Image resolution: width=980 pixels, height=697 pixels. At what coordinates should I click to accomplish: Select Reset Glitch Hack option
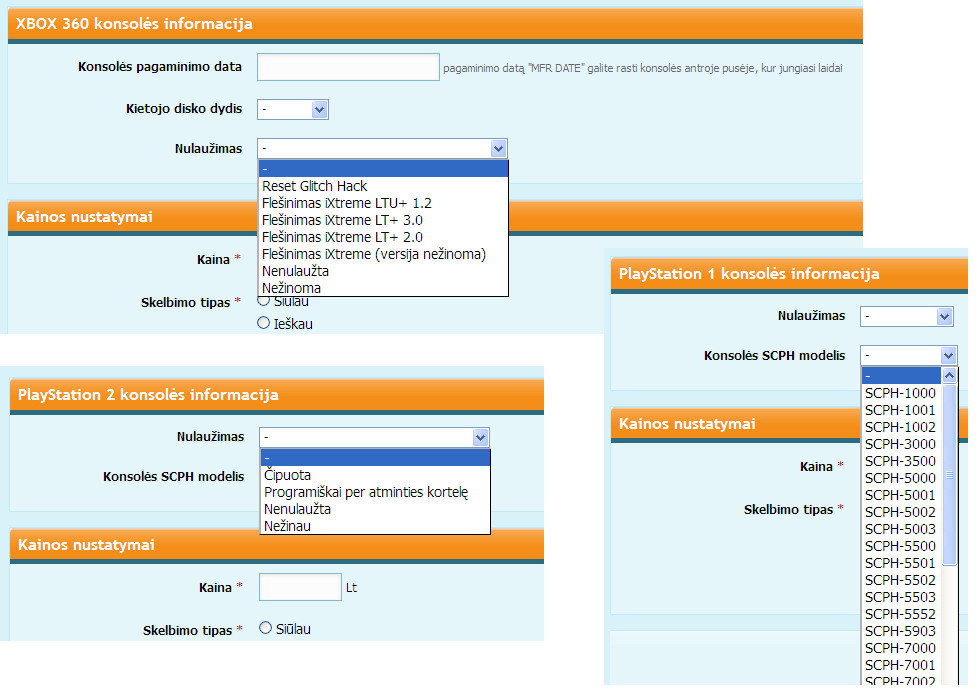383,186
